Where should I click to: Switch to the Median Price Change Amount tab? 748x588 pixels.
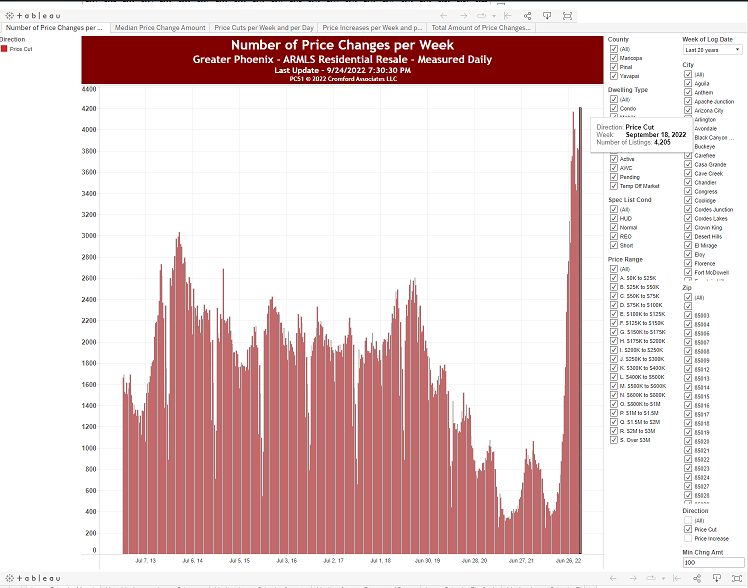[x=159, y=28]
